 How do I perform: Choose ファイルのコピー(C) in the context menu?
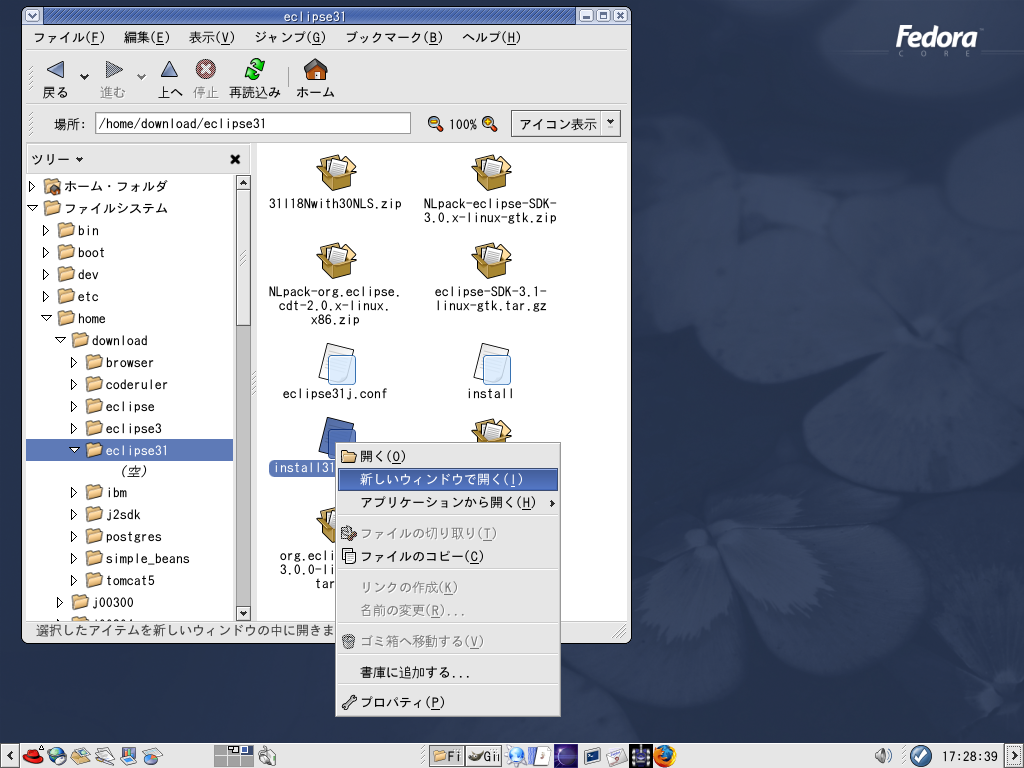[x=448, y=556]
